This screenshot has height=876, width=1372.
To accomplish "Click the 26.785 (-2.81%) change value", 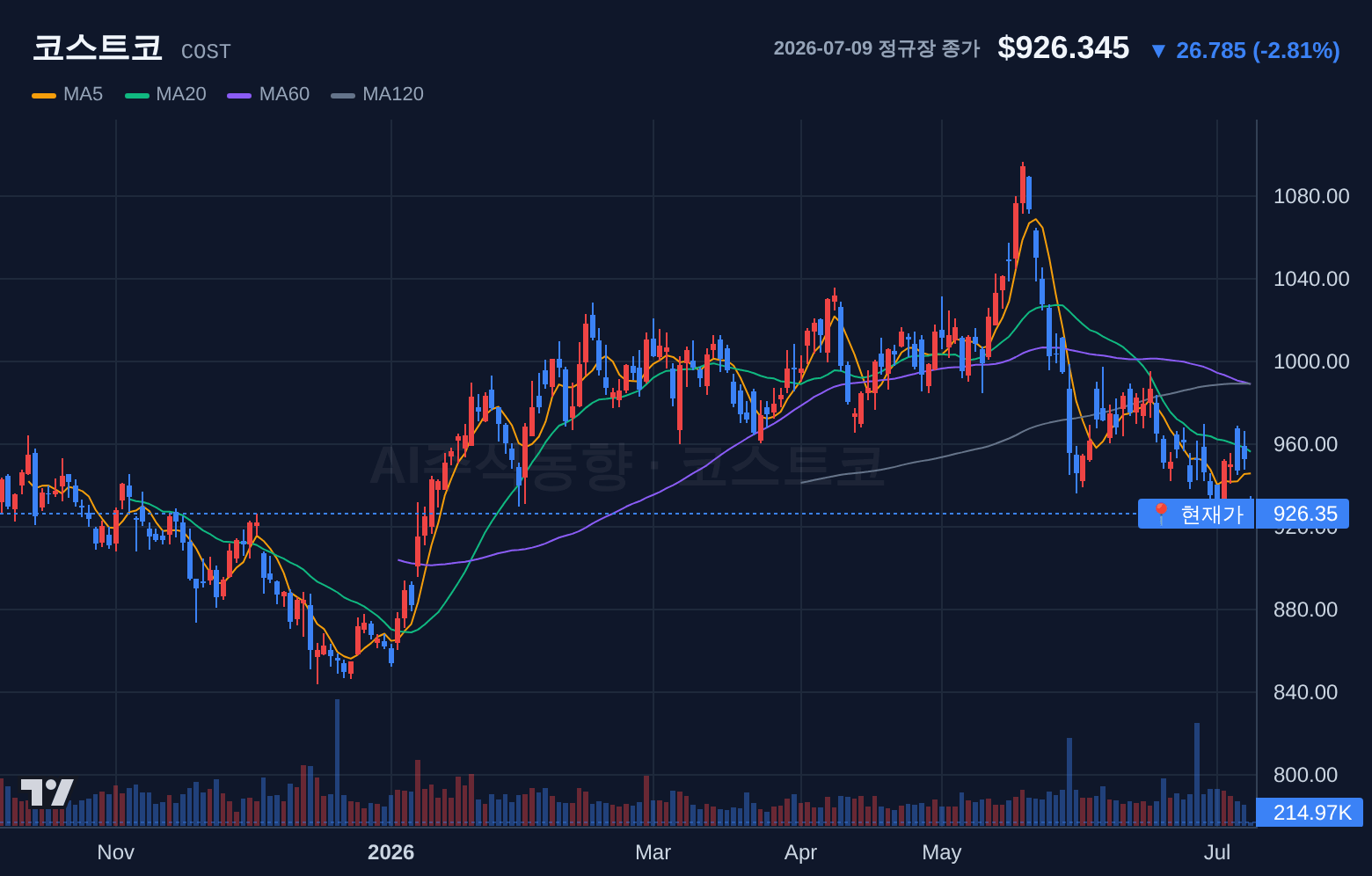I will click(x=1258, y=50).
